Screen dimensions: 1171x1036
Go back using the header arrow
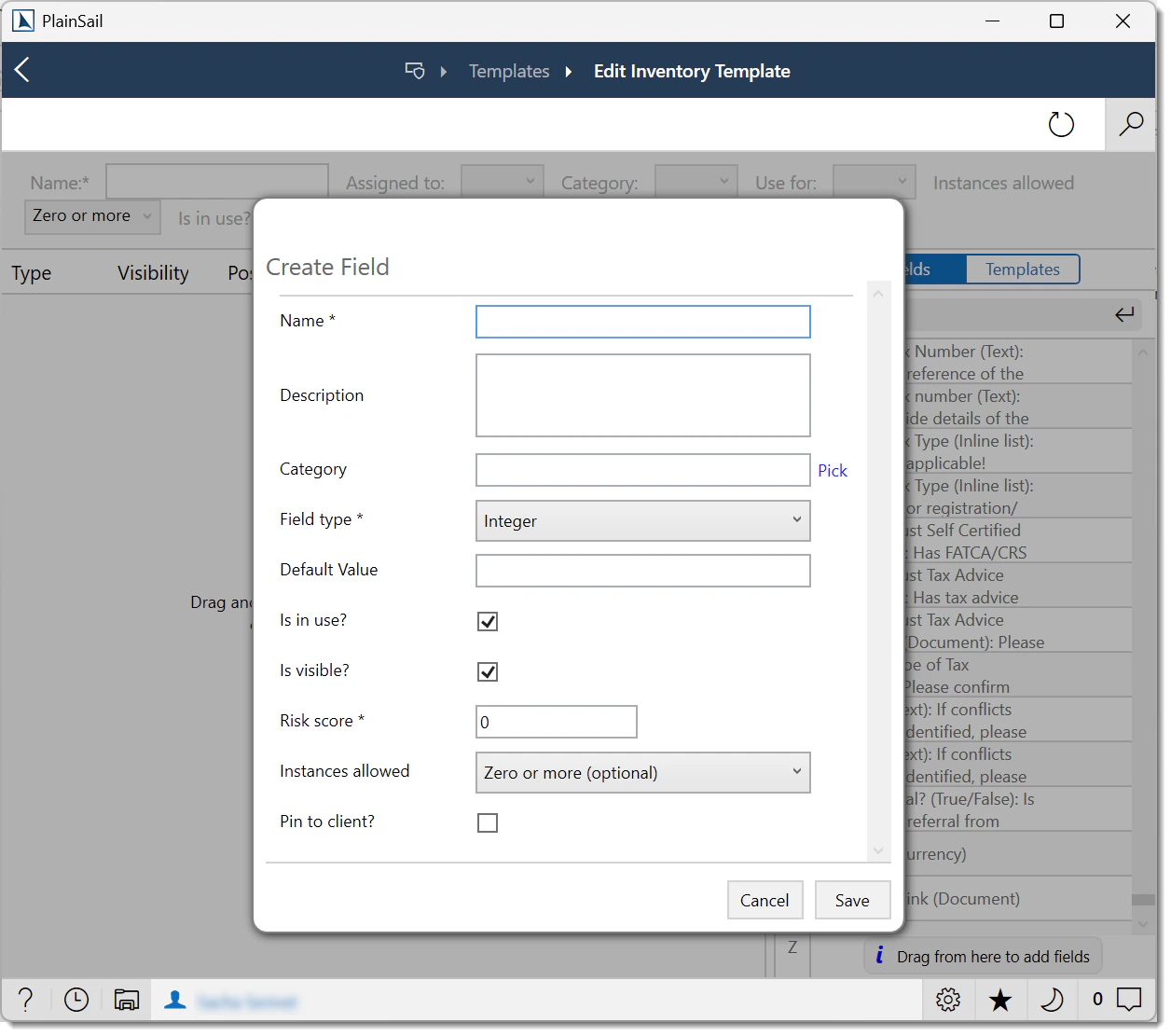pos(23,70)
